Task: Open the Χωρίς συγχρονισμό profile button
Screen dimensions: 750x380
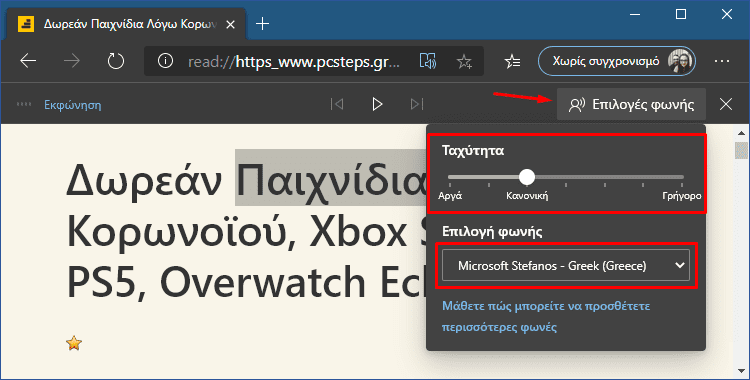Action: (x=617, y=61)
